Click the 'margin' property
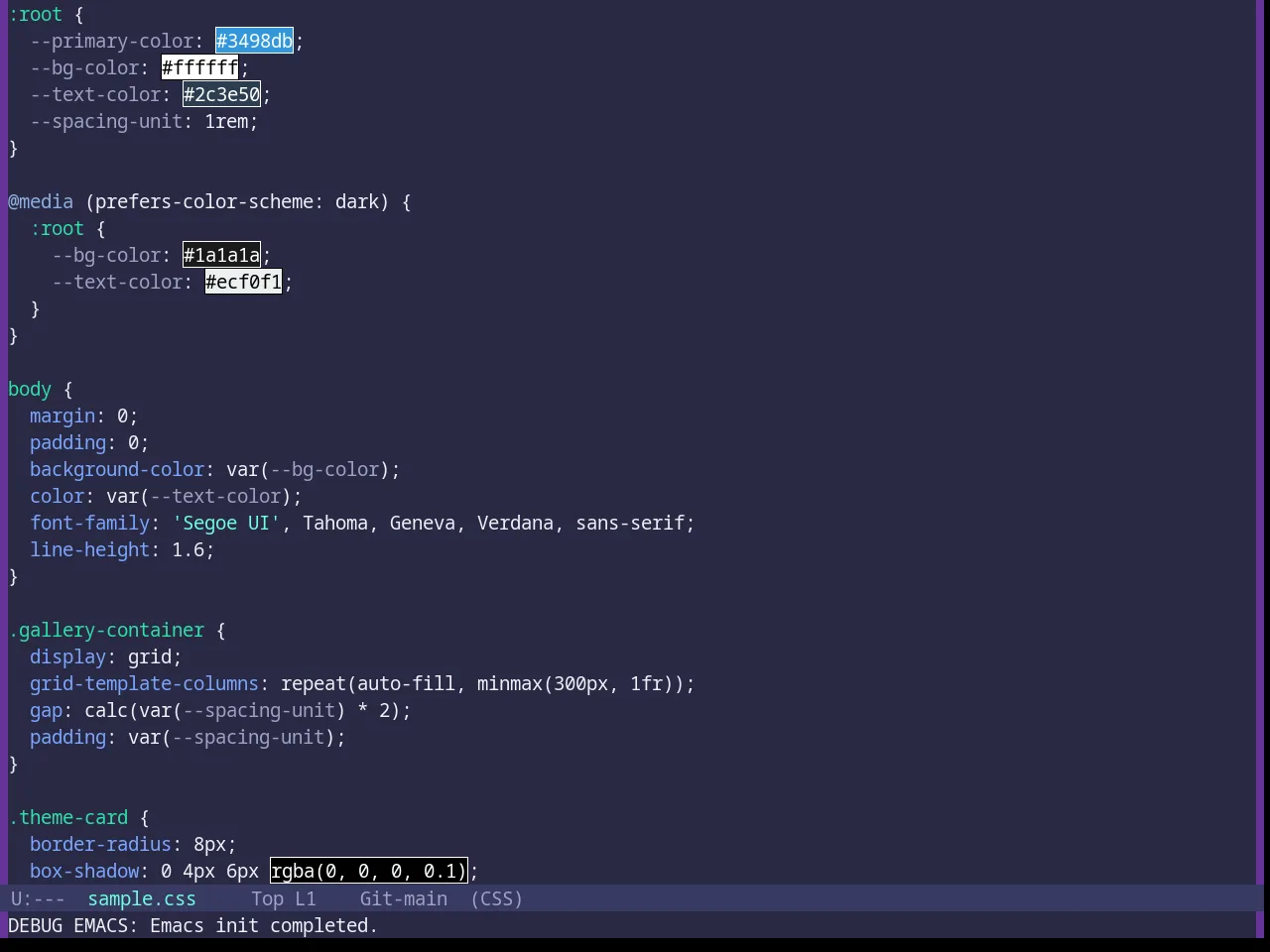1270x952 pixels. pyautogui.click(x=63, y=416)
